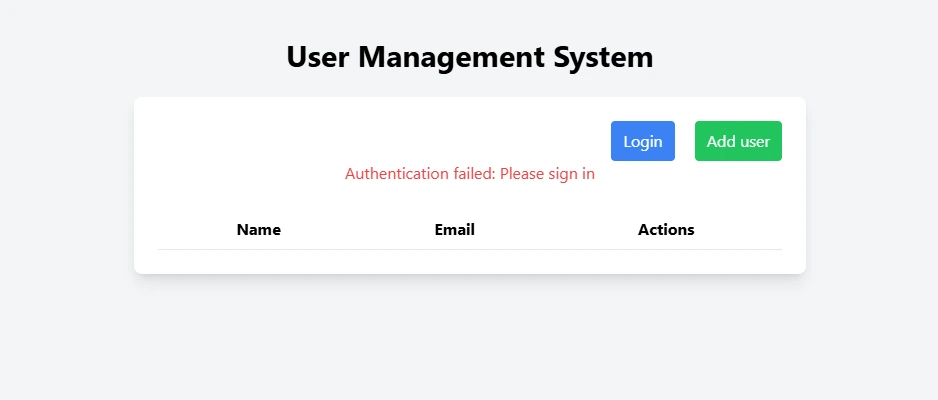938x400 pixels.
Task: Sign in using the Login button
Action: click(x=642, y=141)
